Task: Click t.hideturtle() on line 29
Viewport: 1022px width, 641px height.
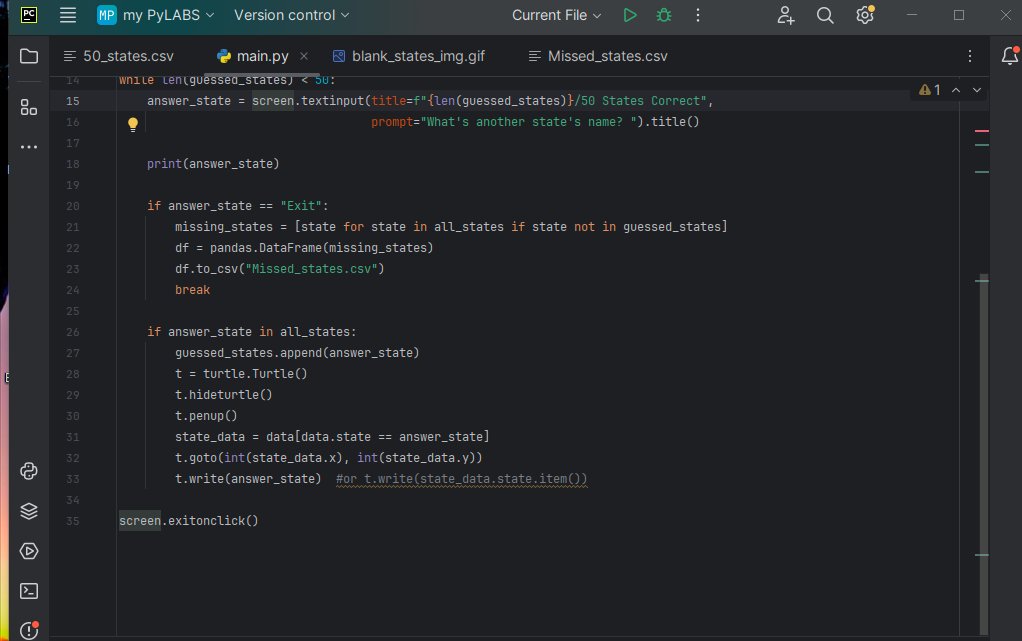Action: (224, 395)
